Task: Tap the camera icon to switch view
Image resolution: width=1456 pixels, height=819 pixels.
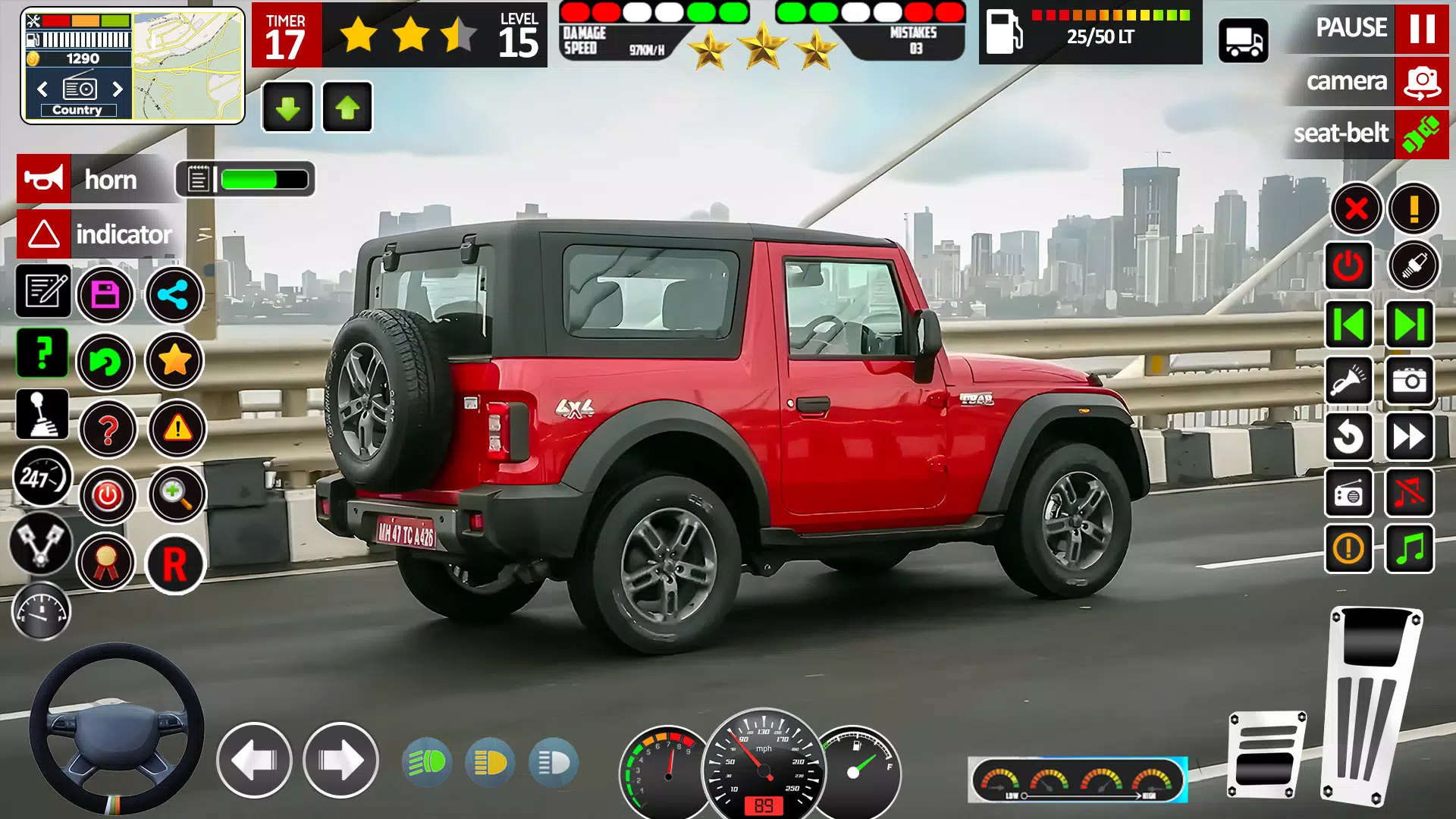Action: click(x=1422, y=81)
